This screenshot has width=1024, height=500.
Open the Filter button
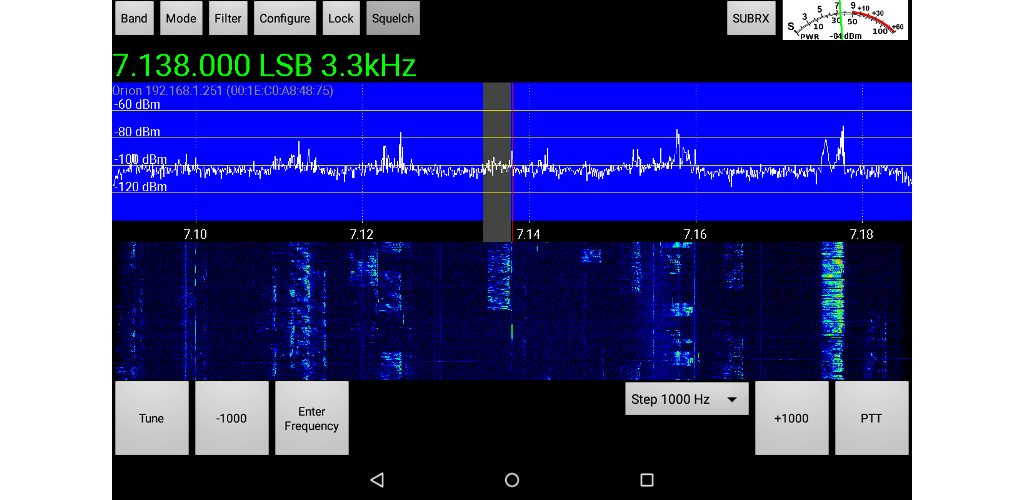coord(228,18)
